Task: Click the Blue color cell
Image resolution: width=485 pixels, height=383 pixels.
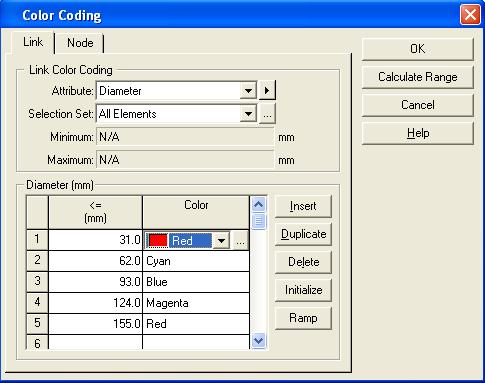Action: pos(196,282)
